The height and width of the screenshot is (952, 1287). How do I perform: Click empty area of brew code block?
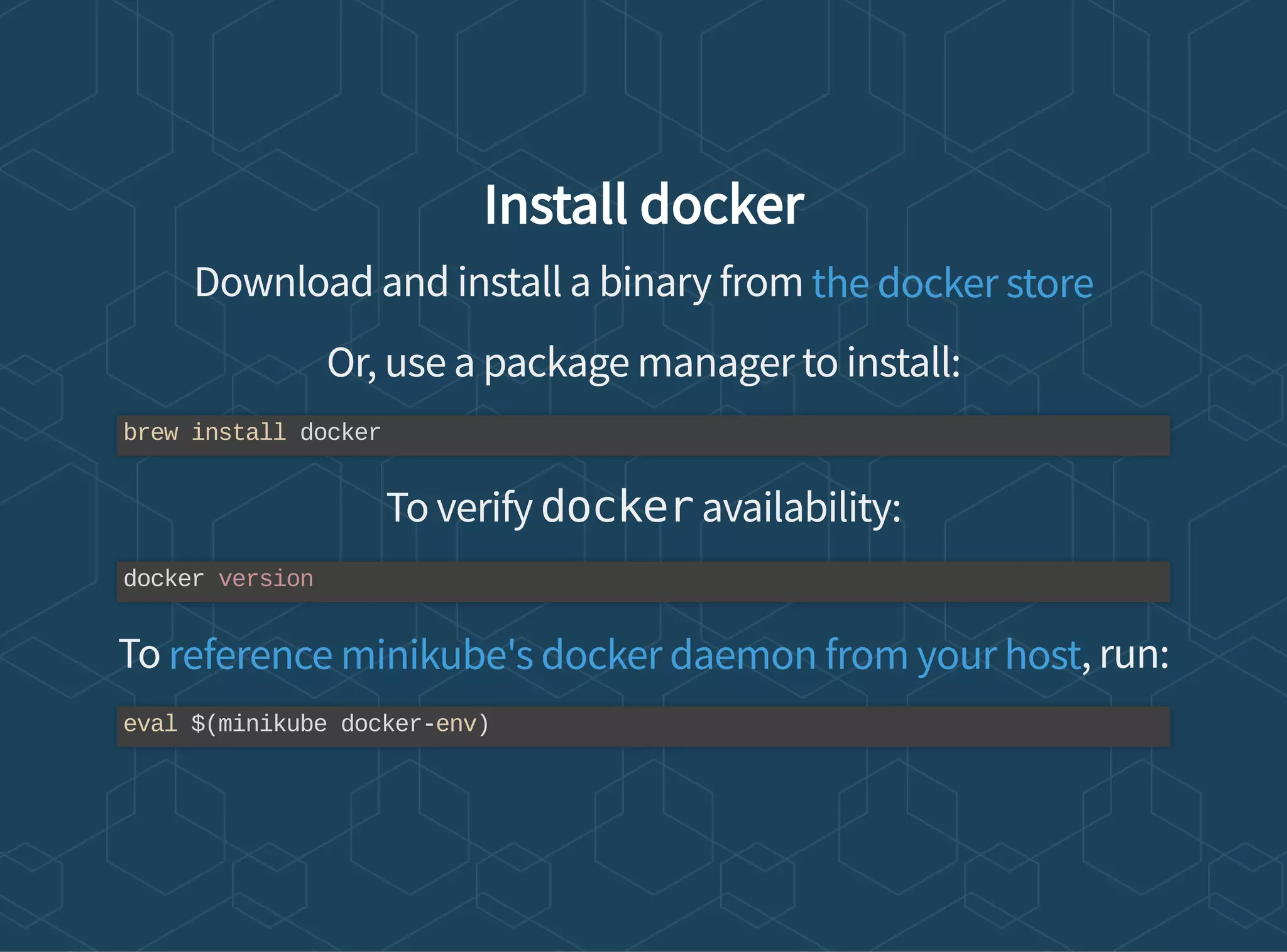click(754, 435)
